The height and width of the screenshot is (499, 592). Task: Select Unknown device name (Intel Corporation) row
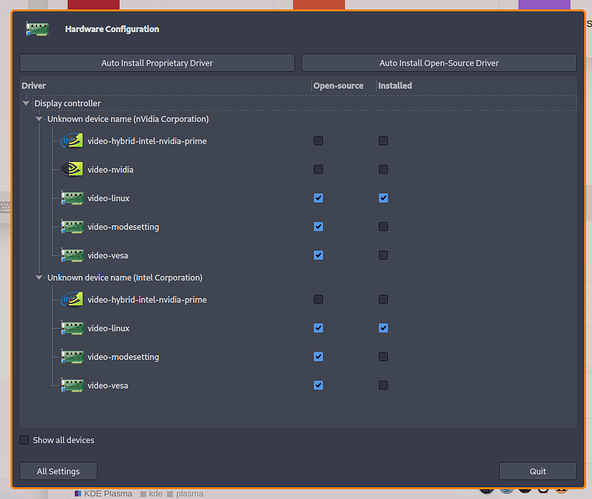125,278
